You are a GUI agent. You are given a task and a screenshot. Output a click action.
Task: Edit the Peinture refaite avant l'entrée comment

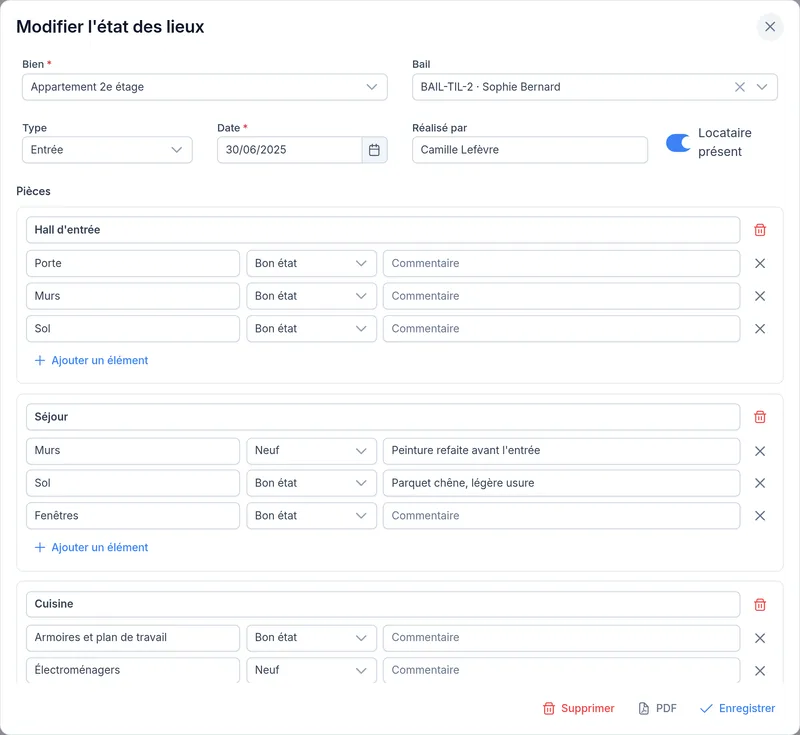561,450
